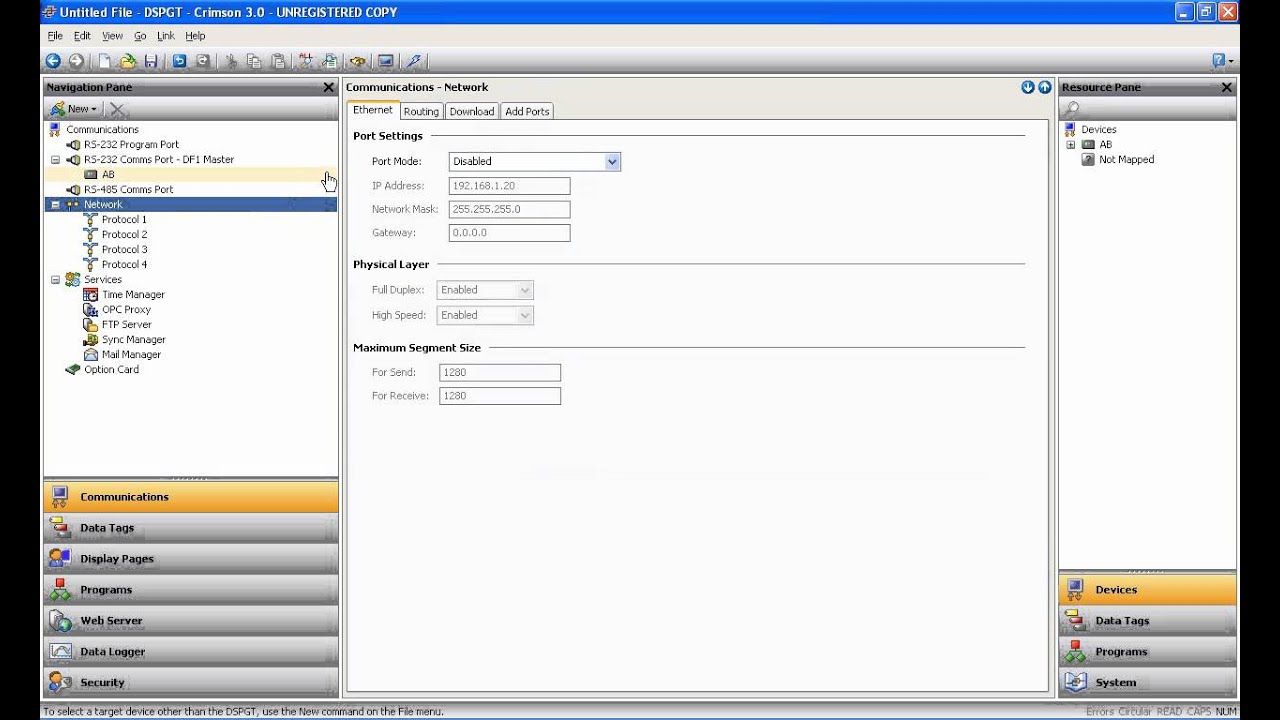Open the High Speed dropdown
Screen dimensions: 1280x720
click(525, 315)
